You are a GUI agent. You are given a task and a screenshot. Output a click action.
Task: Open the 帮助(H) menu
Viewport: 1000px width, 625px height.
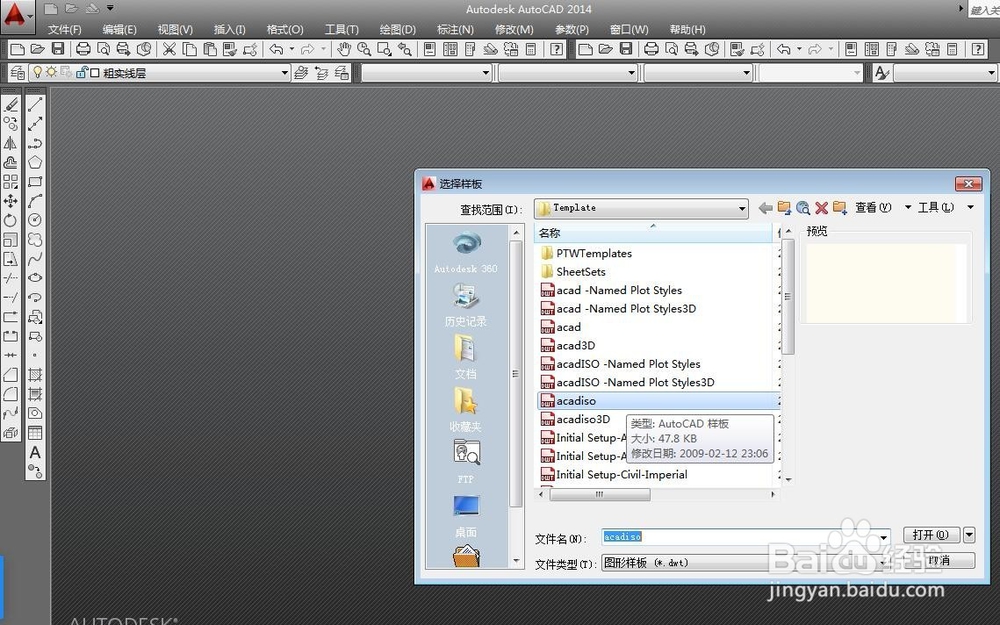[x=687, y=29]
